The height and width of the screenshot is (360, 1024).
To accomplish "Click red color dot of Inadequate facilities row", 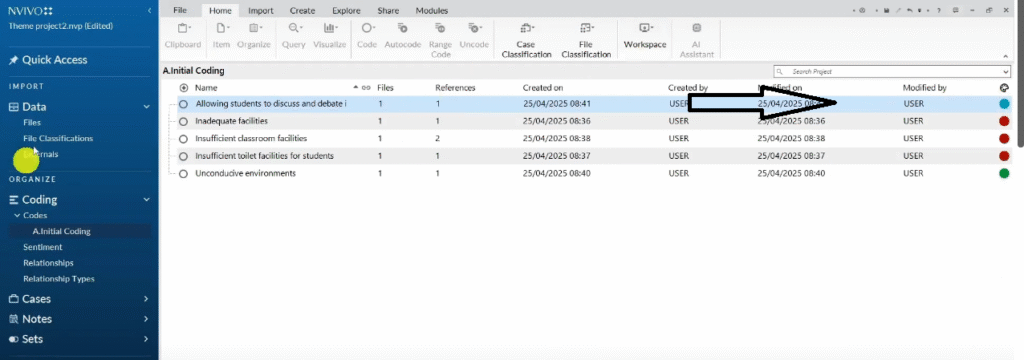I will pos(1004,122).
